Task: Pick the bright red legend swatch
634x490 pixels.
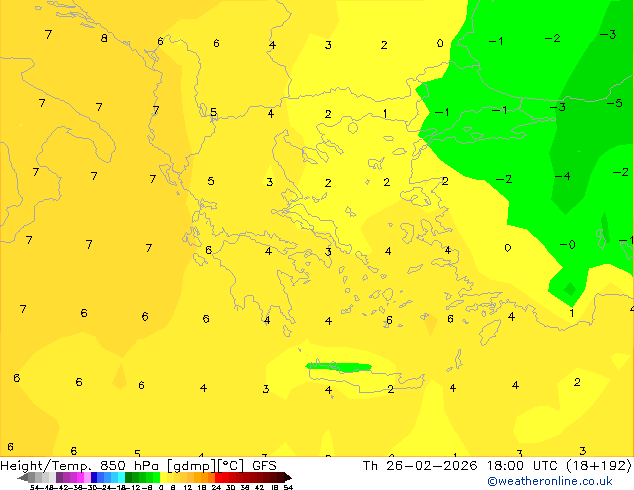Action: tap(218, 477)
